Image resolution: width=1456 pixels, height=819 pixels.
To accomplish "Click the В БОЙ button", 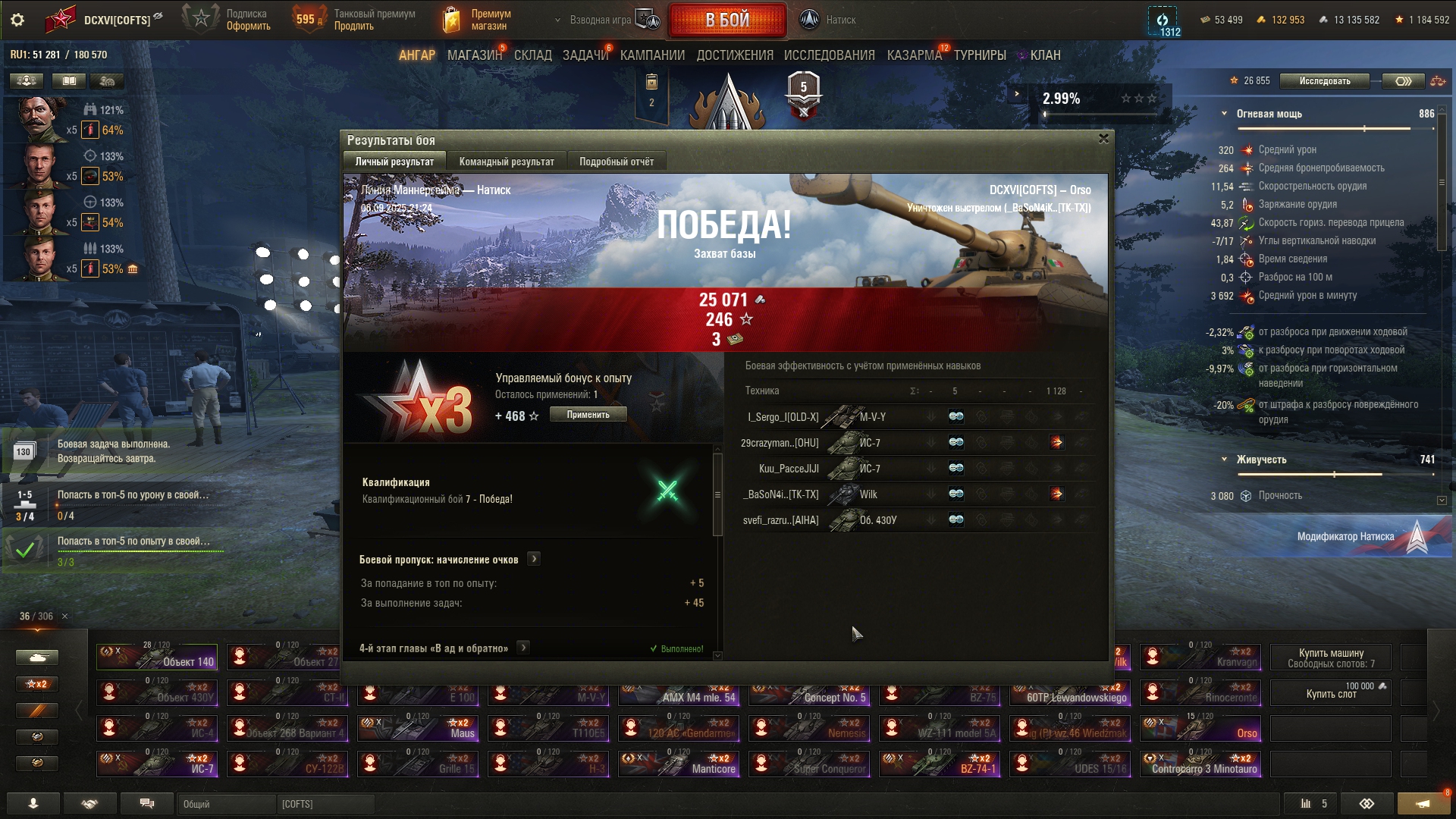I will [727, 20].
